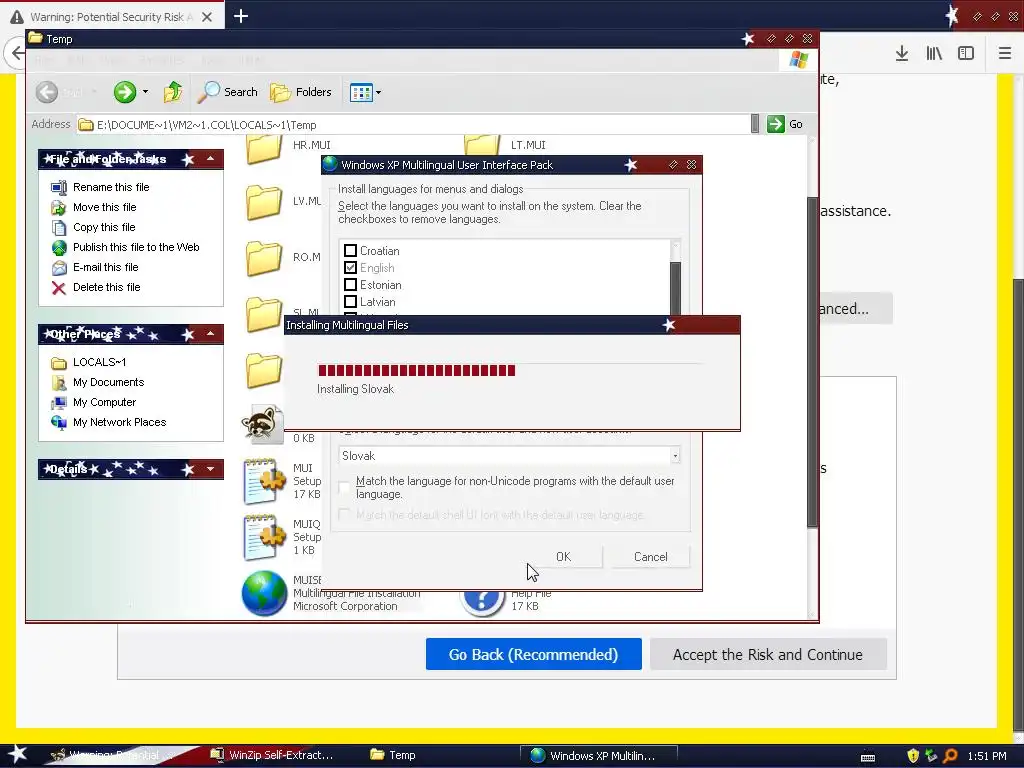Open My Documents in Other Places
This screenshot has height=768, width=1024.
click(x=108, y=382)
